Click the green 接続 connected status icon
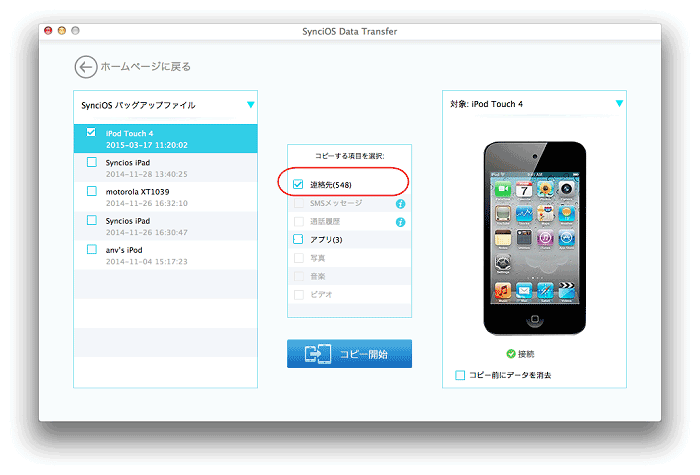 pyautogui.click(x=511, y=354)
